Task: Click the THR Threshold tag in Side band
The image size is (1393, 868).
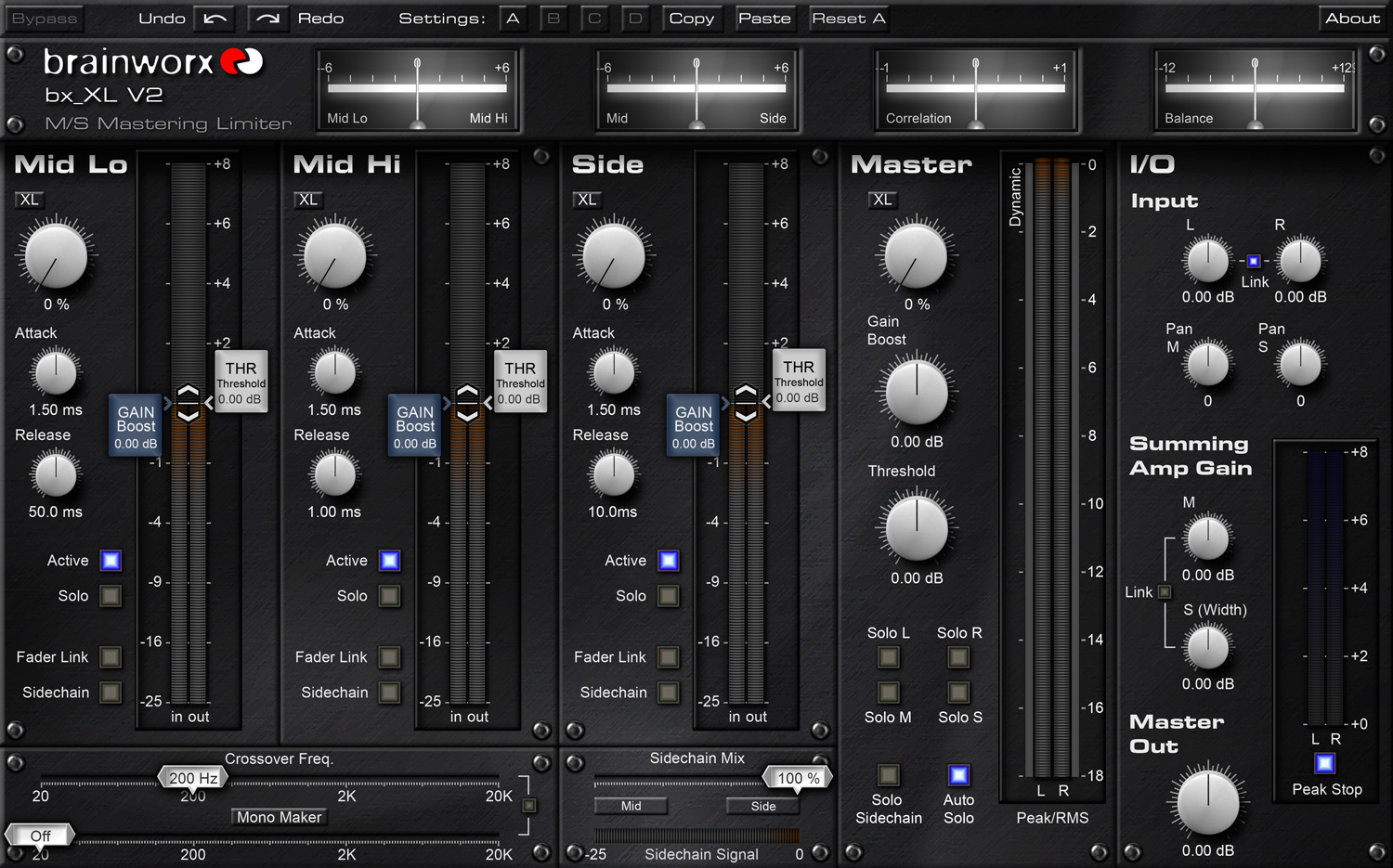Action: [x=798, y=381]
